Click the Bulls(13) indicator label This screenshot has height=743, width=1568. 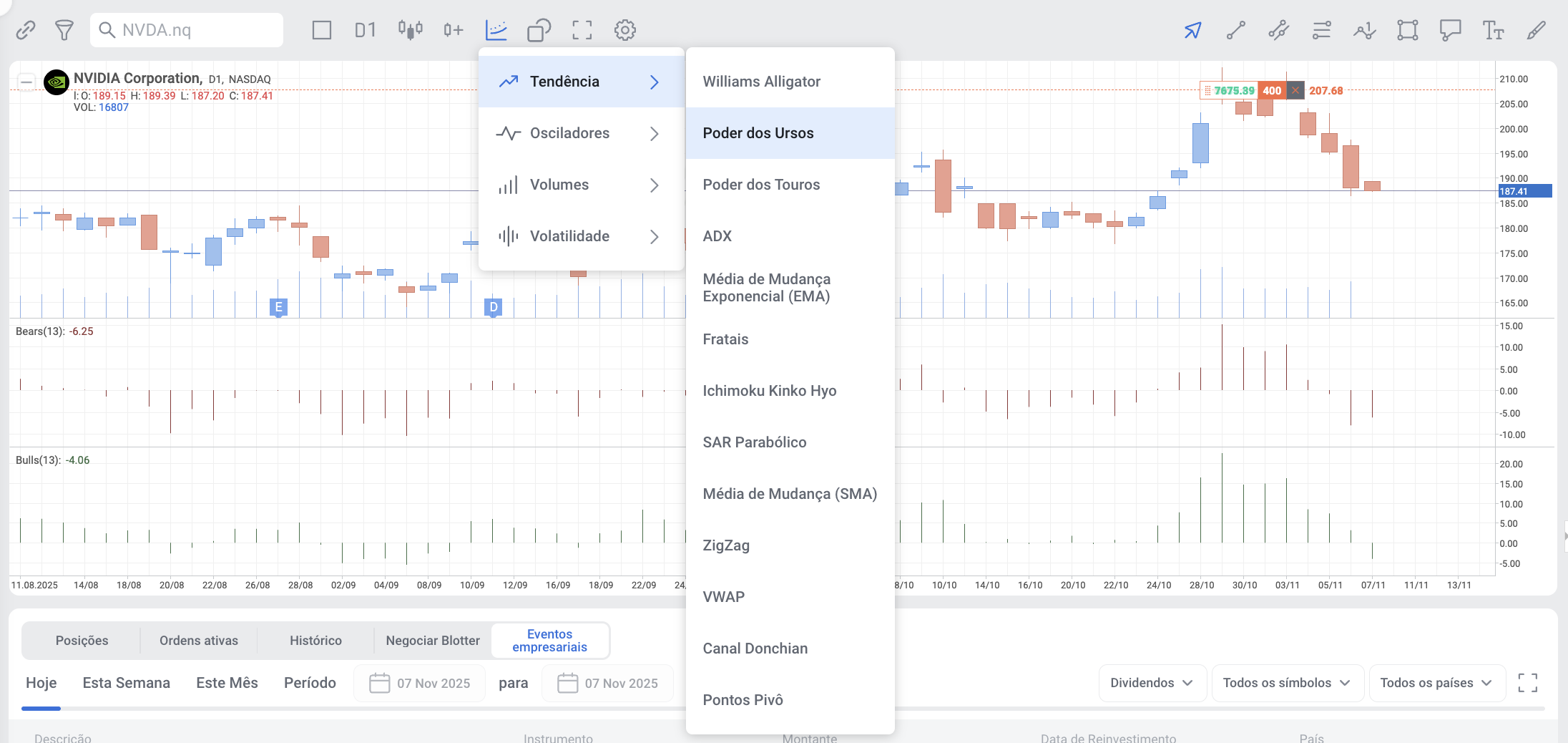coord(53,460)
